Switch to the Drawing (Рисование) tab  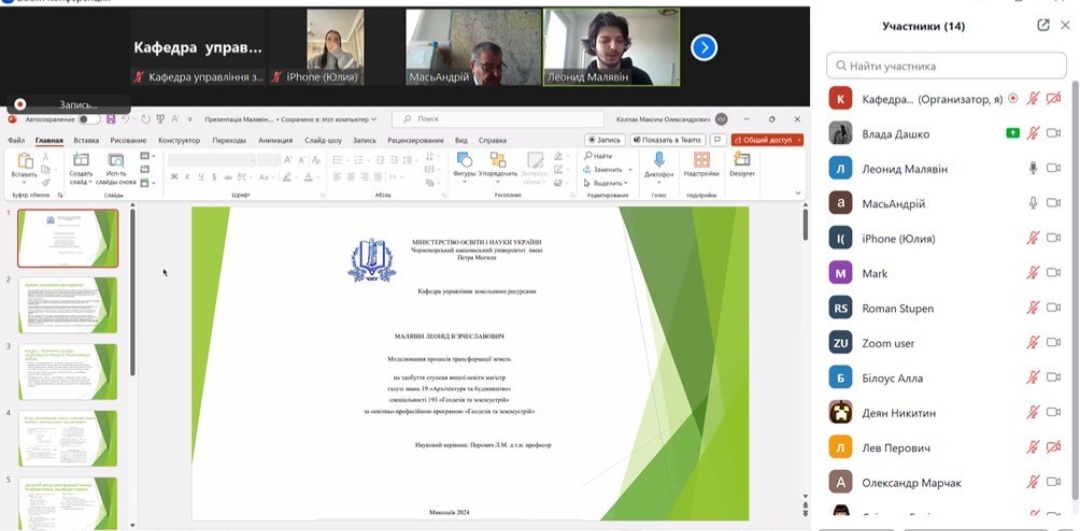click(x=128, y=140)
